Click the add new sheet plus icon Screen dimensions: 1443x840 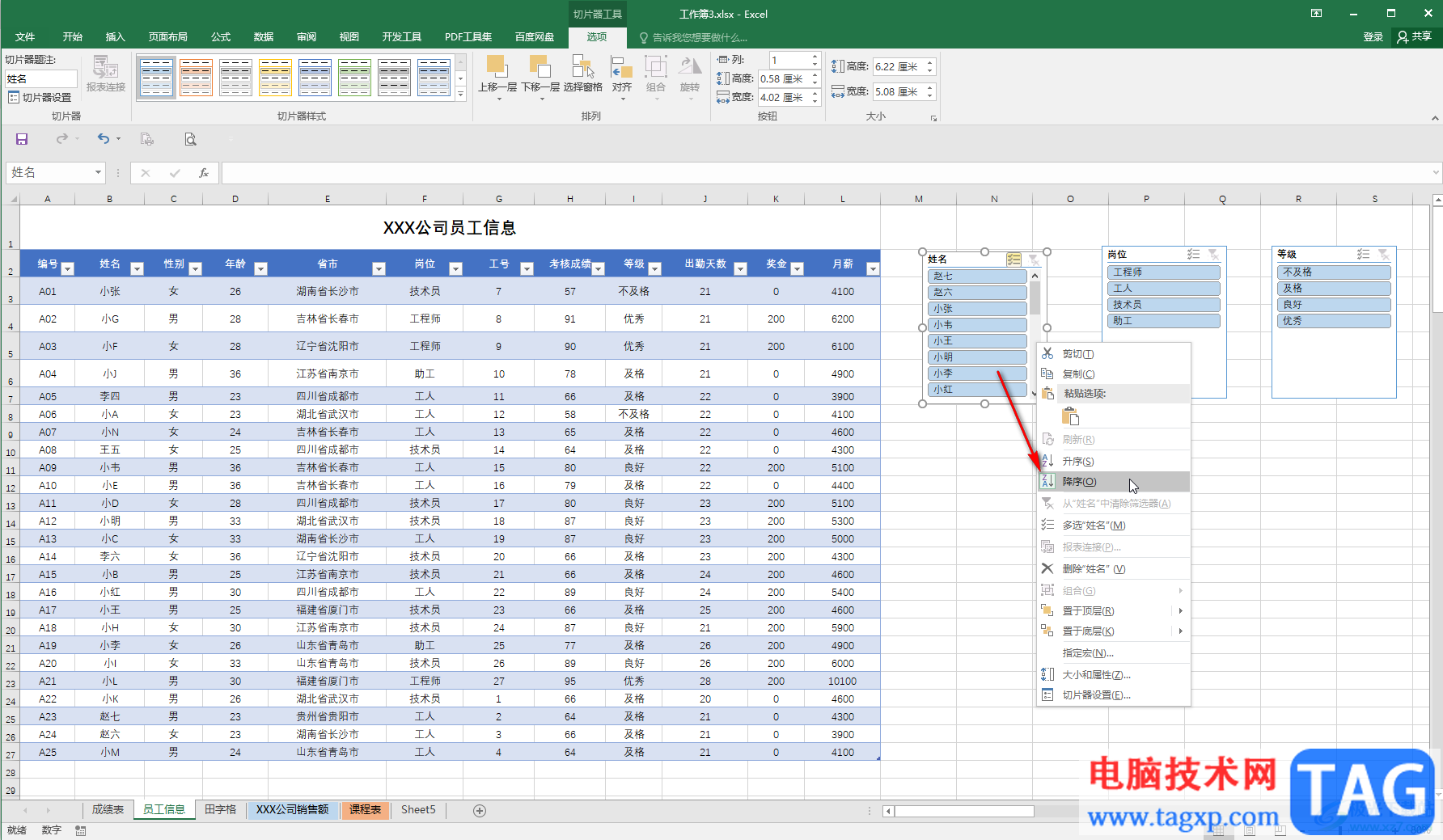click(480, 810)
